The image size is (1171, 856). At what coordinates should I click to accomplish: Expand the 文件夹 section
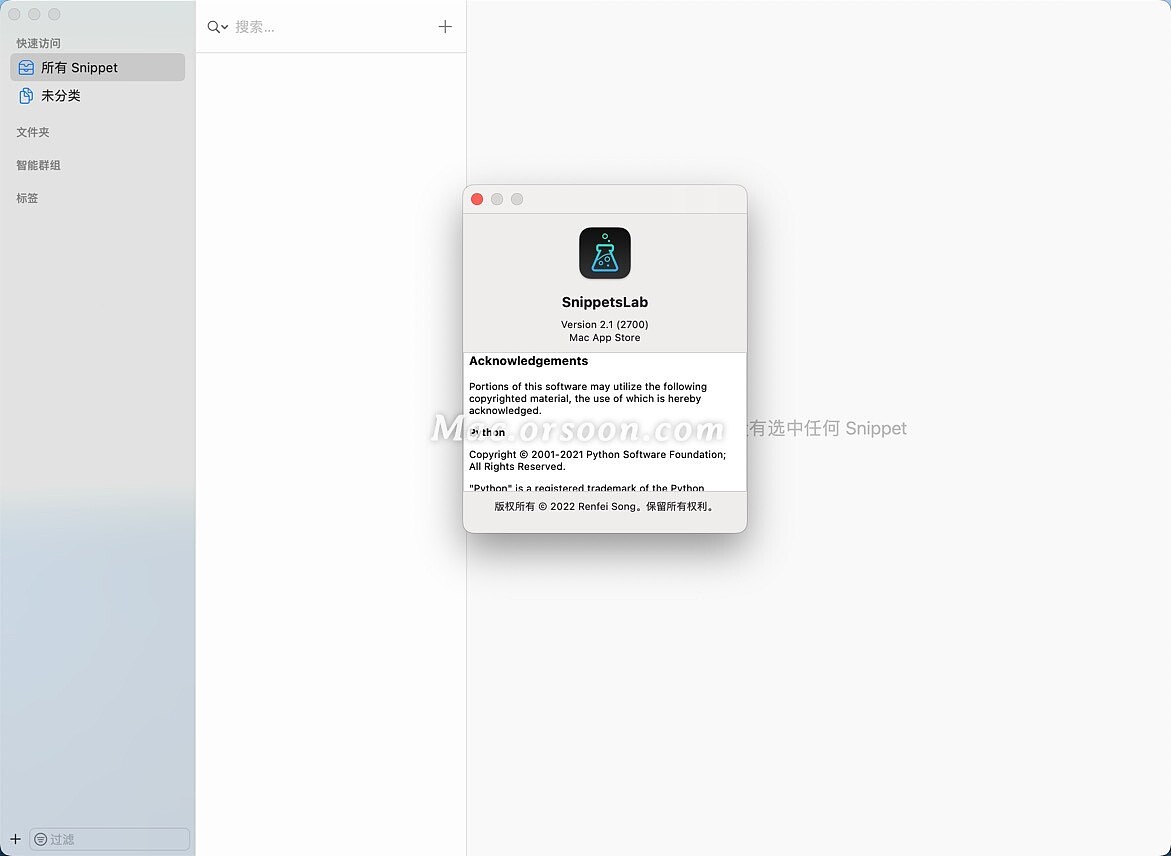click(x=33, y=131)
